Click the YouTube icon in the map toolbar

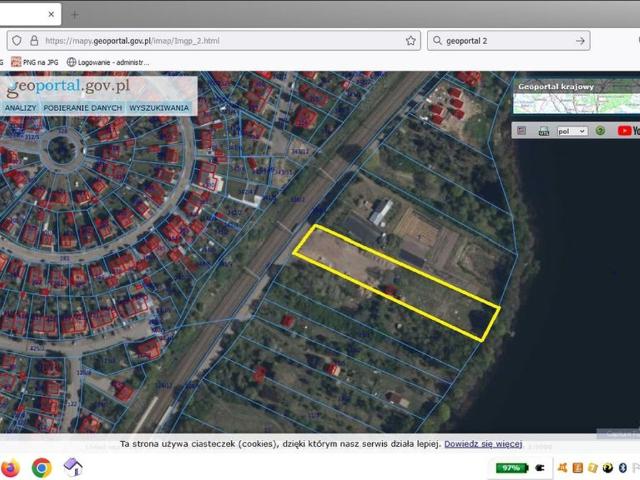click(626, 130)
